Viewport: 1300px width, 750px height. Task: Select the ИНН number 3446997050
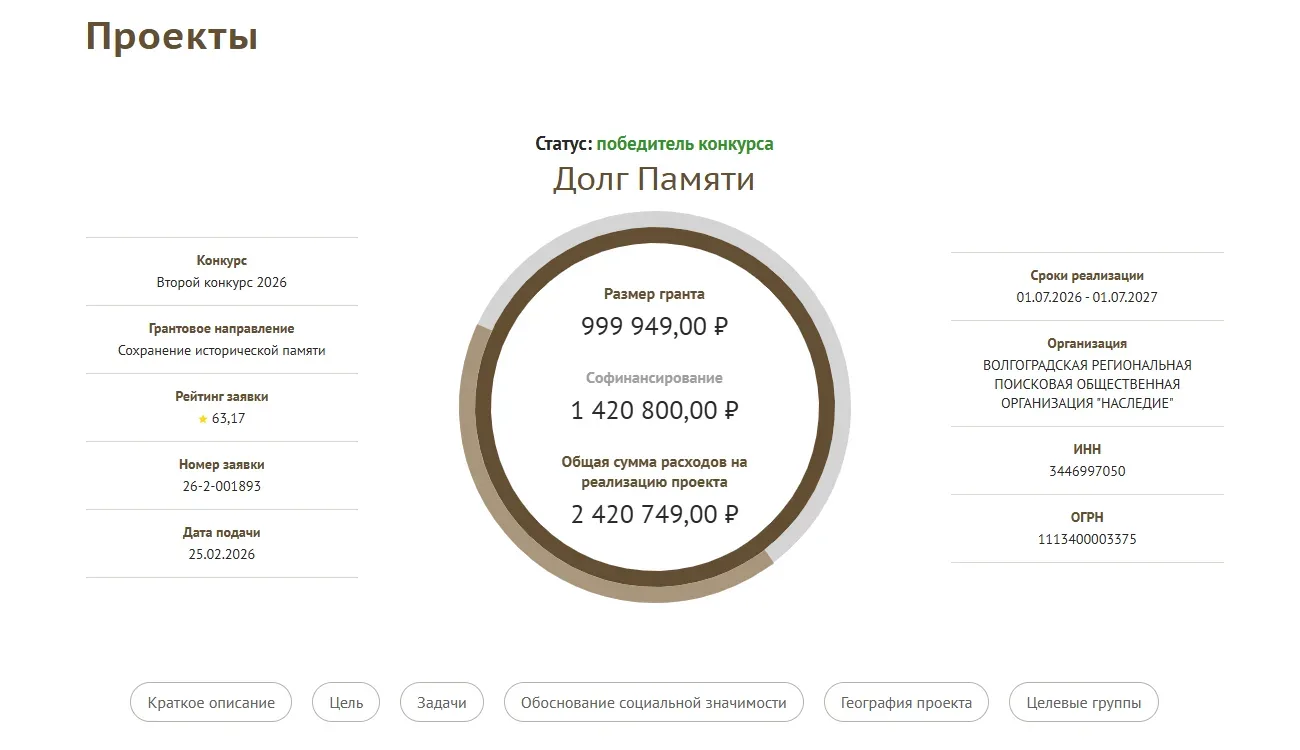pyautogui.click(x=1087, y=472)
